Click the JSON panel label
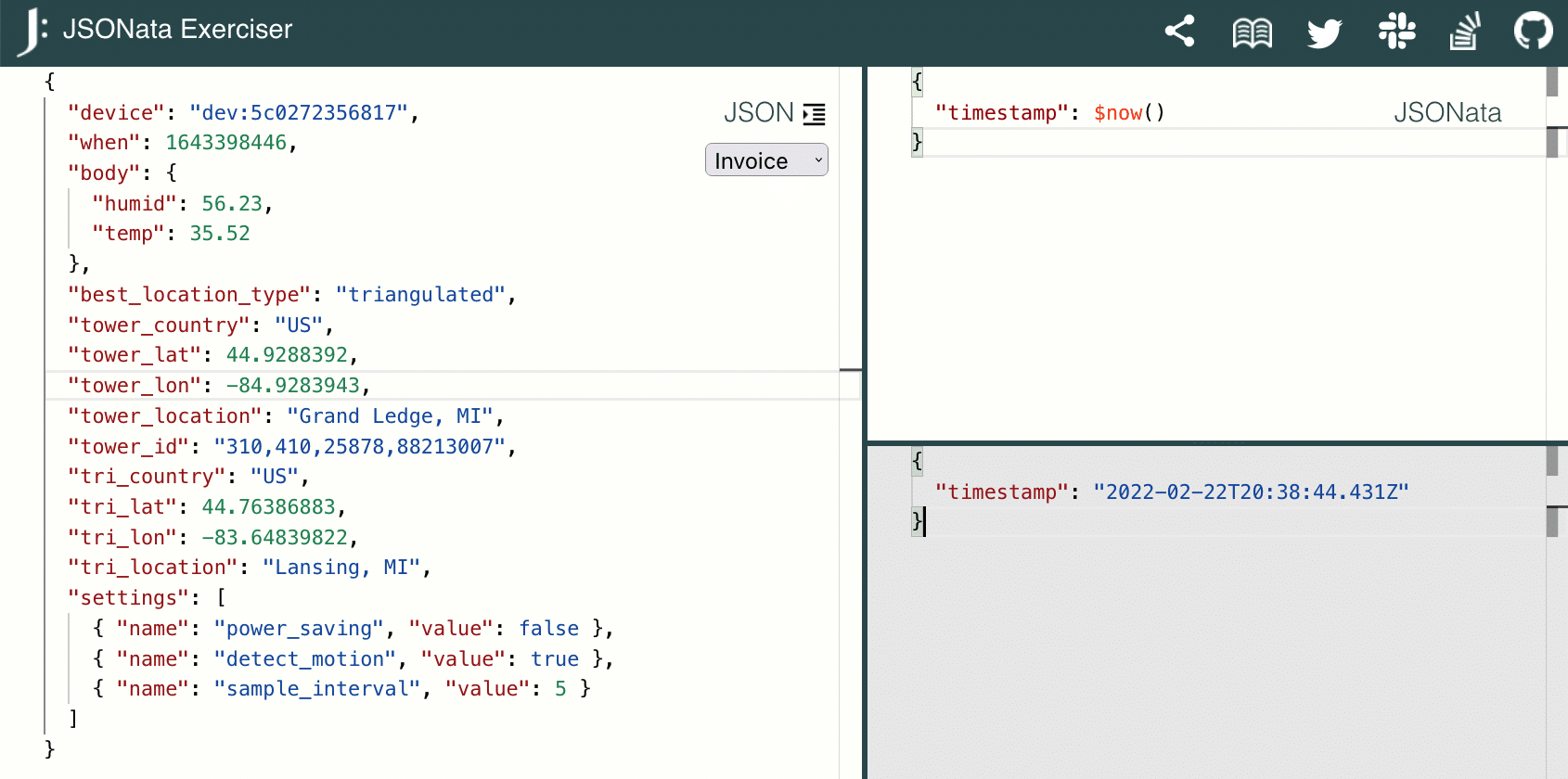The image size is (1568, 779). pyautogui.click(x=758, y=113)
